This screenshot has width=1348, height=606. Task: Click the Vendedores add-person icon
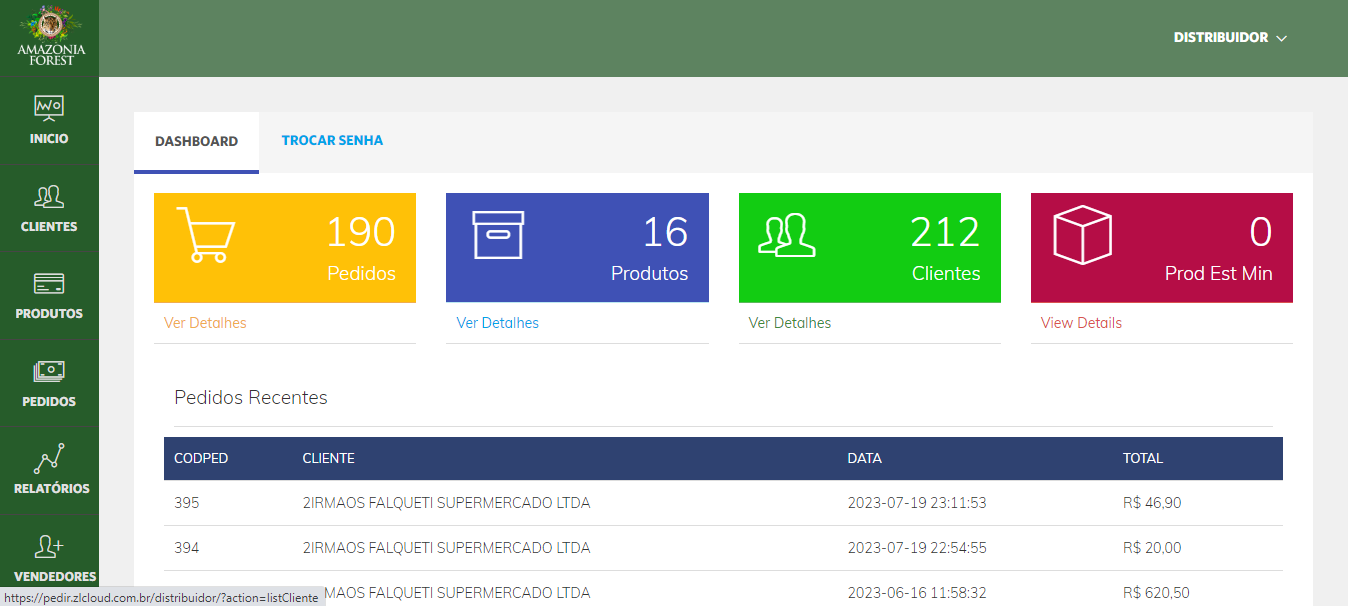click(x=49, y=545)
